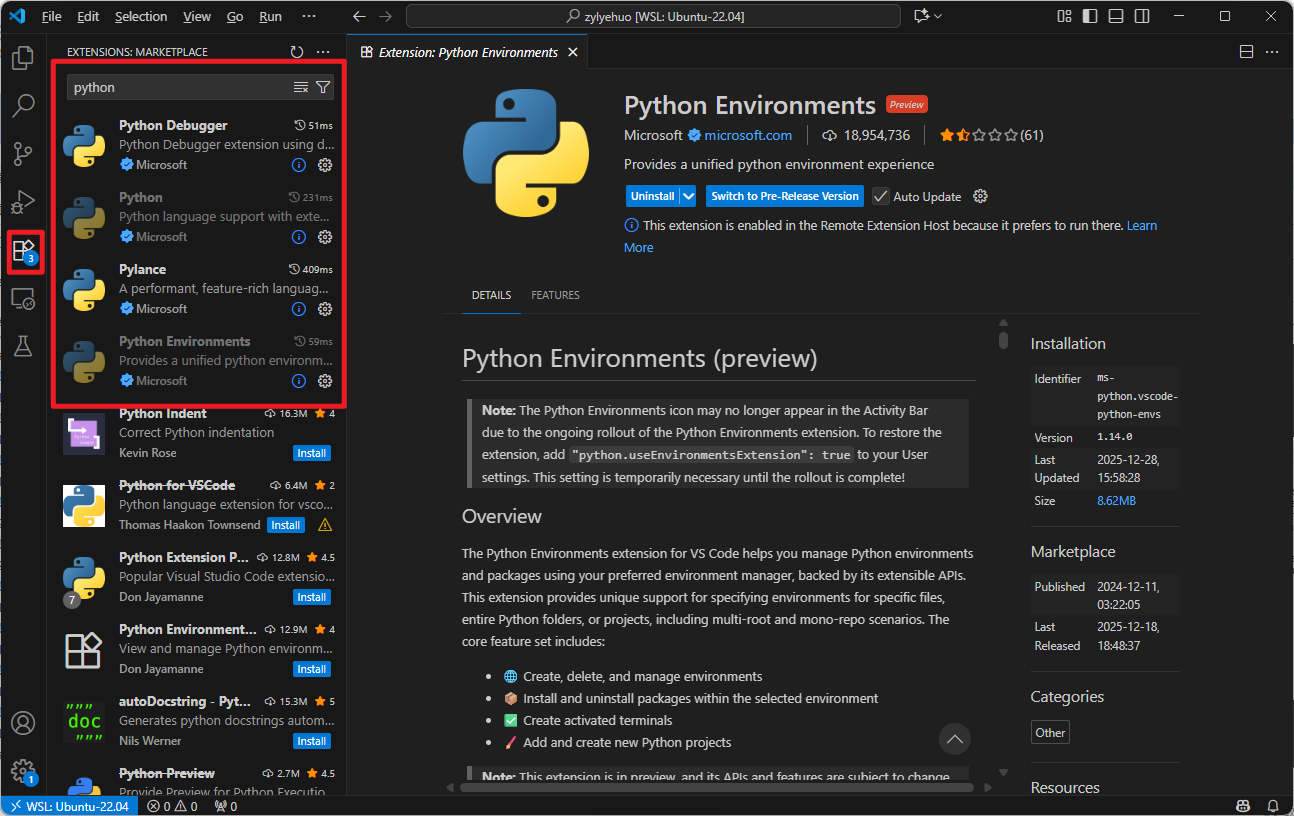Open the File menu

tap(52, 17)
